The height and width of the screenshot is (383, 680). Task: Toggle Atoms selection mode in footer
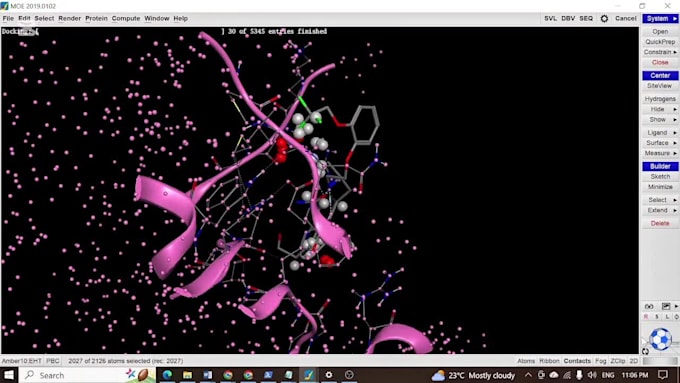click(526, 361)
